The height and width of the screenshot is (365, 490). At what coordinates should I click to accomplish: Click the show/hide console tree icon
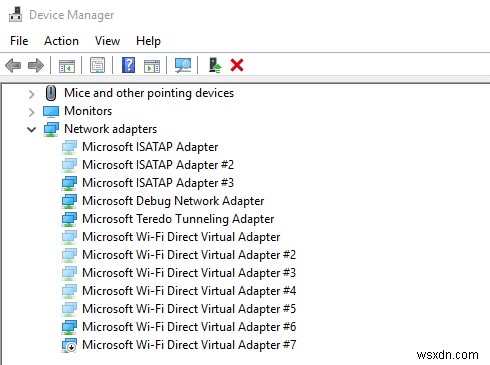[x=67, y=66]
